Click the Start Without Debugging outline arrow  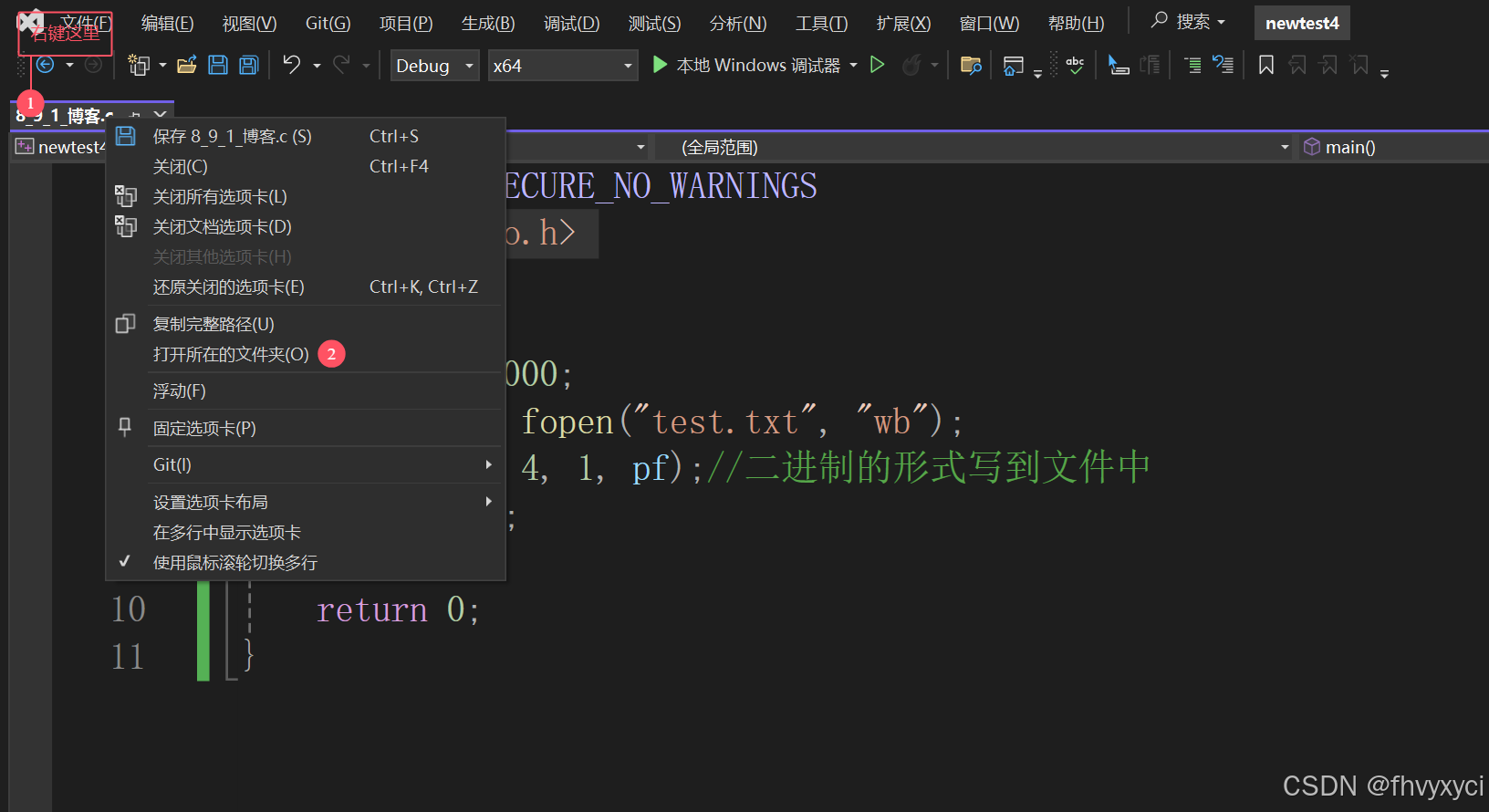click(x=878, y=65)
